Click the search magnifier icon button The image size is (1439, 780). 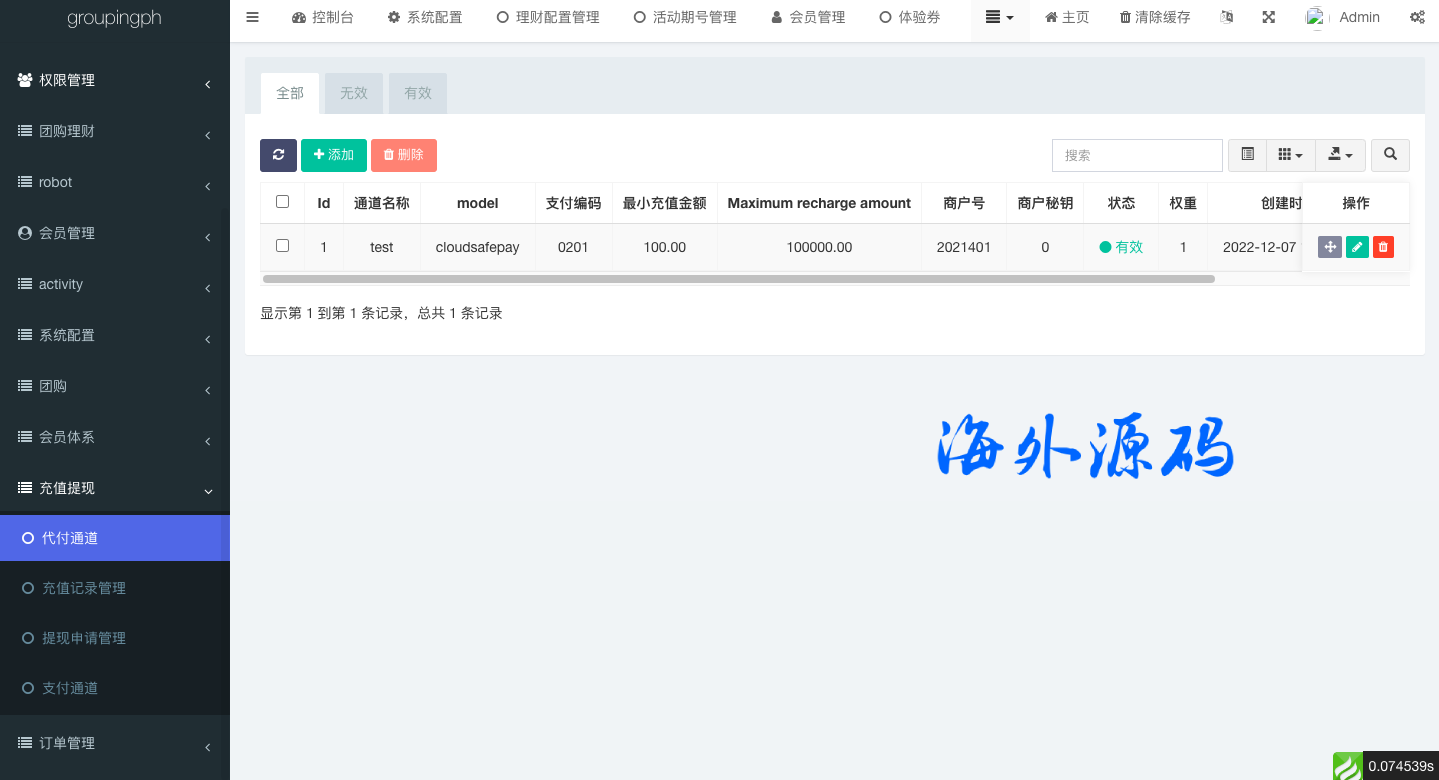(x=1390, y=155)
